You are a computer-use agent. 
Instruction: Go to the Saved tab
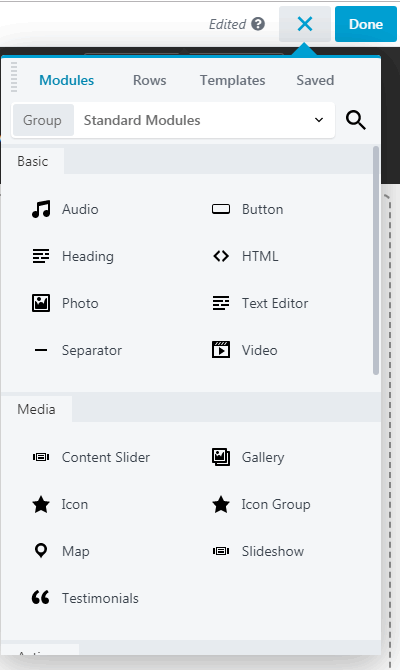315,80
